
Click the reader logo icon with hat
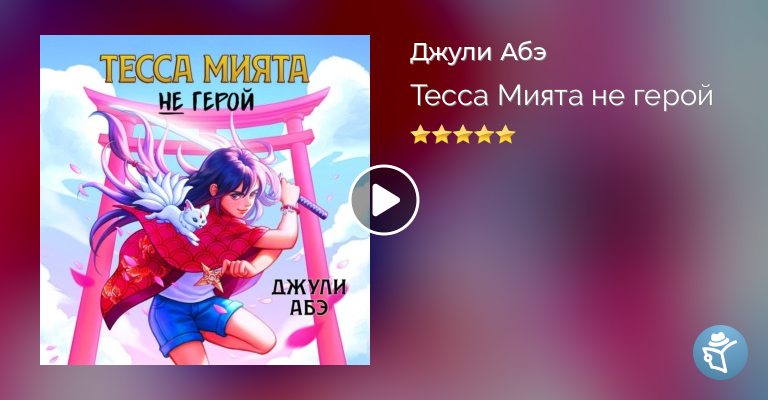tap(720, 352)
